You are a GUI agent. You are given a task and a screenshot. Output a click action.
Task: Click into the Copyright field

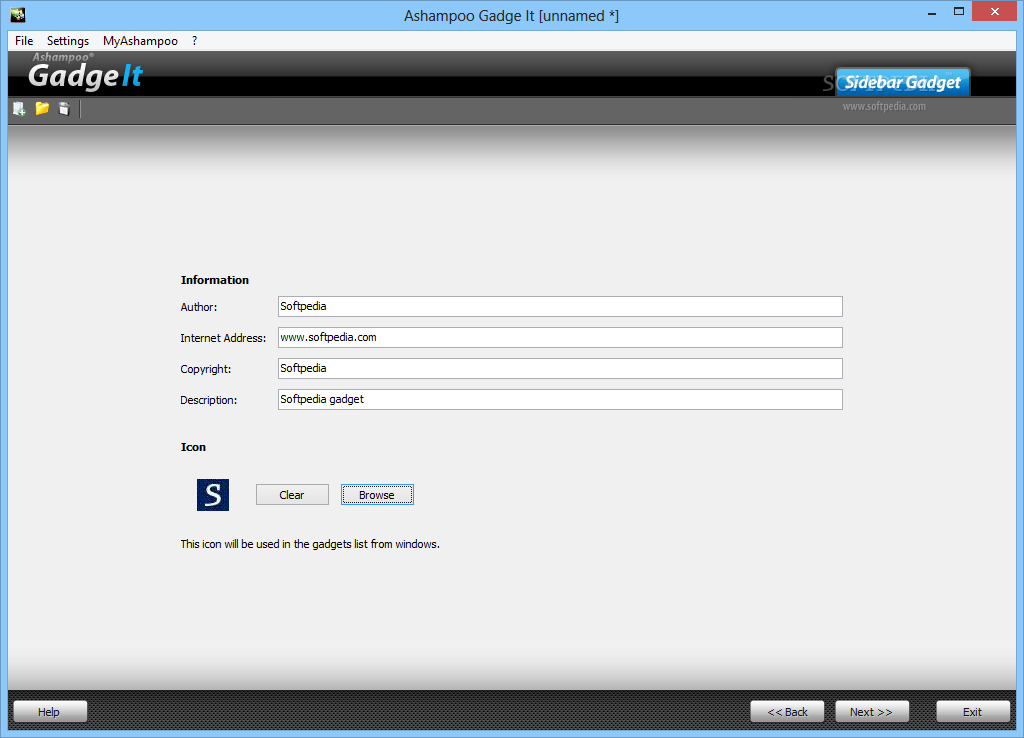click(560, 368)
